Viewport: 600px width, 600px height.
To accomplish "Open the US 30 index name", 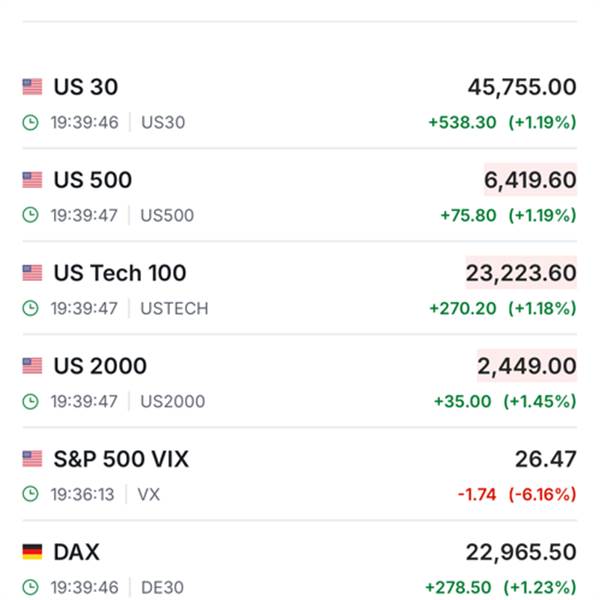I will tap(85, 87).
